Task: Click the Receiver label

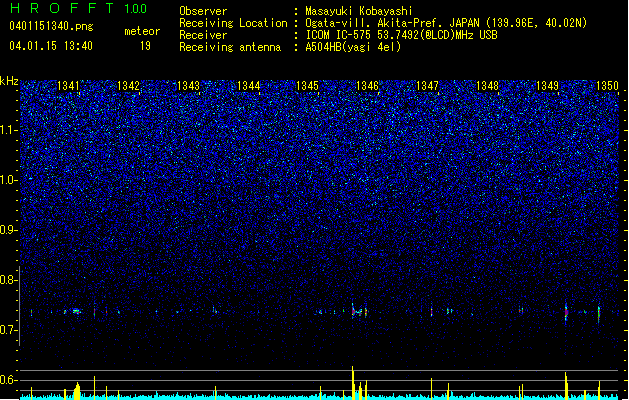Action: [203, 35]
